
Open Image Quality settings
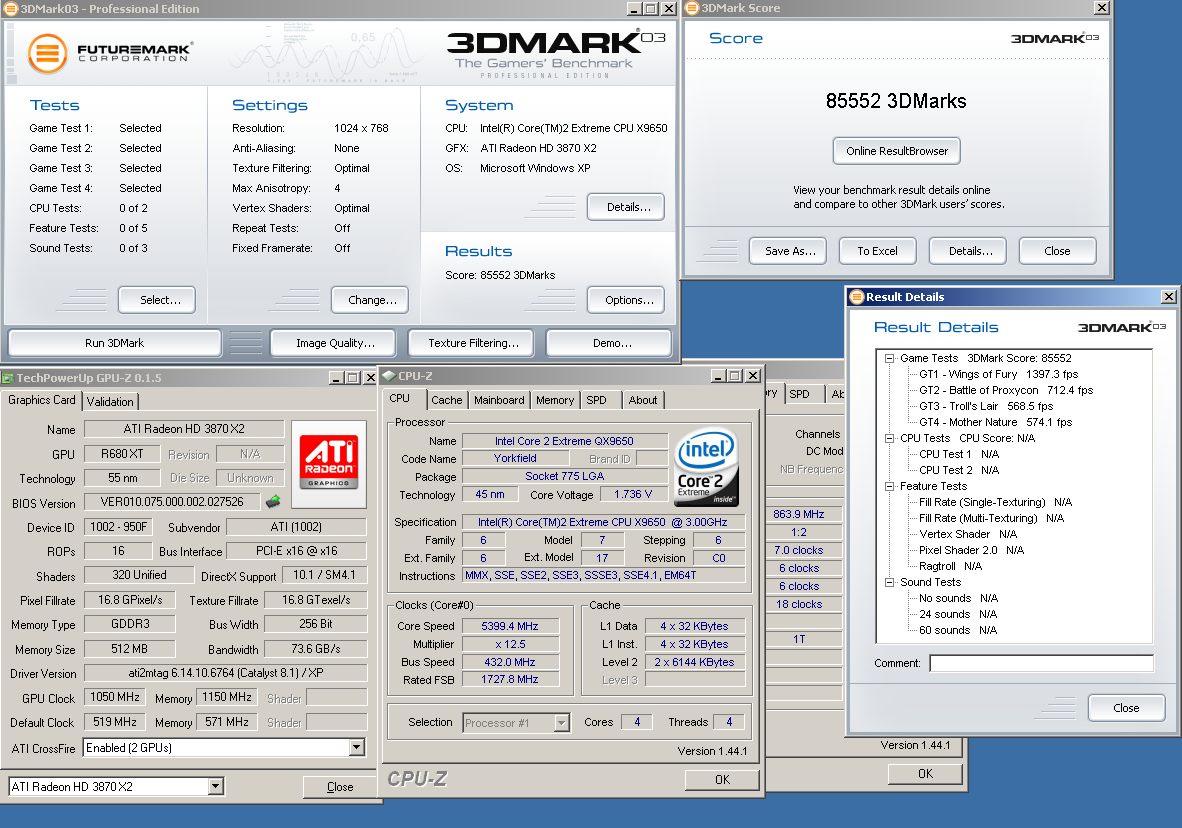point(335,343)
